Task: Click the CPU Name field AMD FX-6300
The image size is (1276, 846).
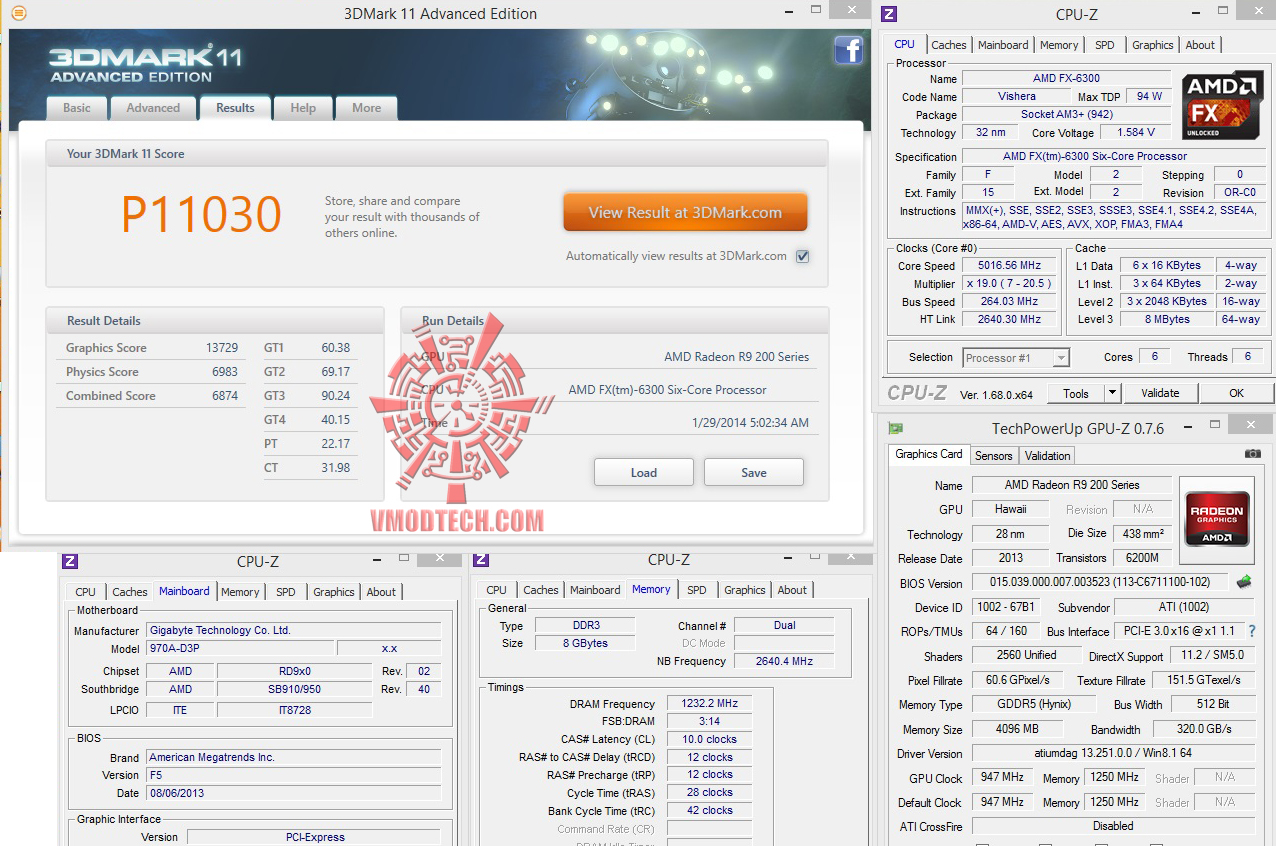Action: click(x=1066, y=78)
